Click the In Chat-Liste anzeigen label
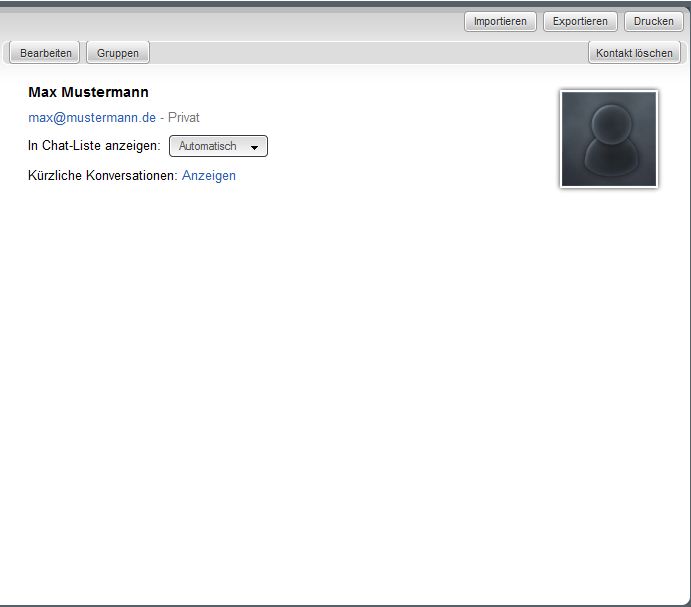Viewport: 691px width, 607px height. [94, 145]
